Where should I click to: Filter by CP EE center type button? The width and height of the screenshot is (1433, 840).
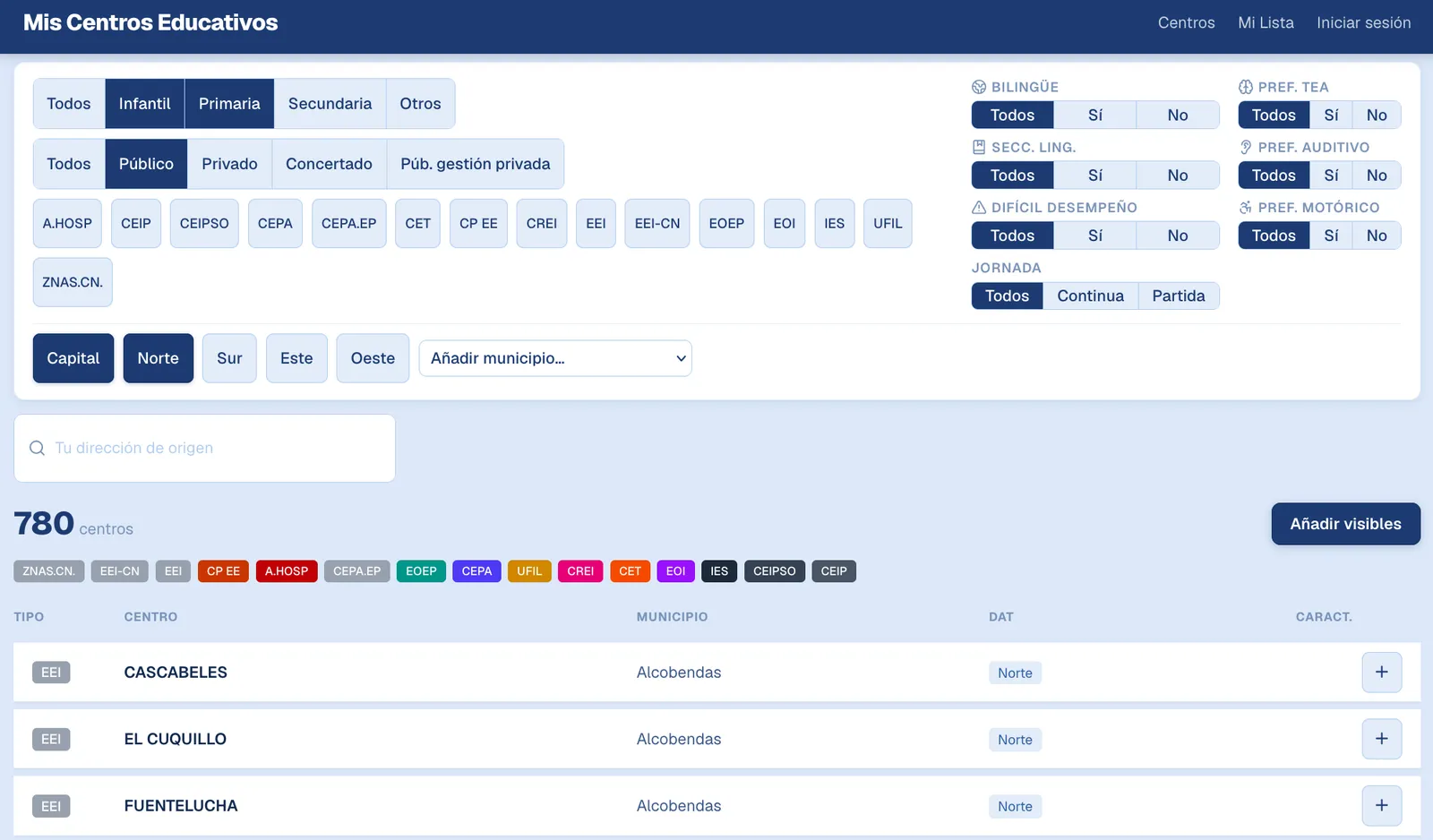pyautogui.click(x=478, y=224)
